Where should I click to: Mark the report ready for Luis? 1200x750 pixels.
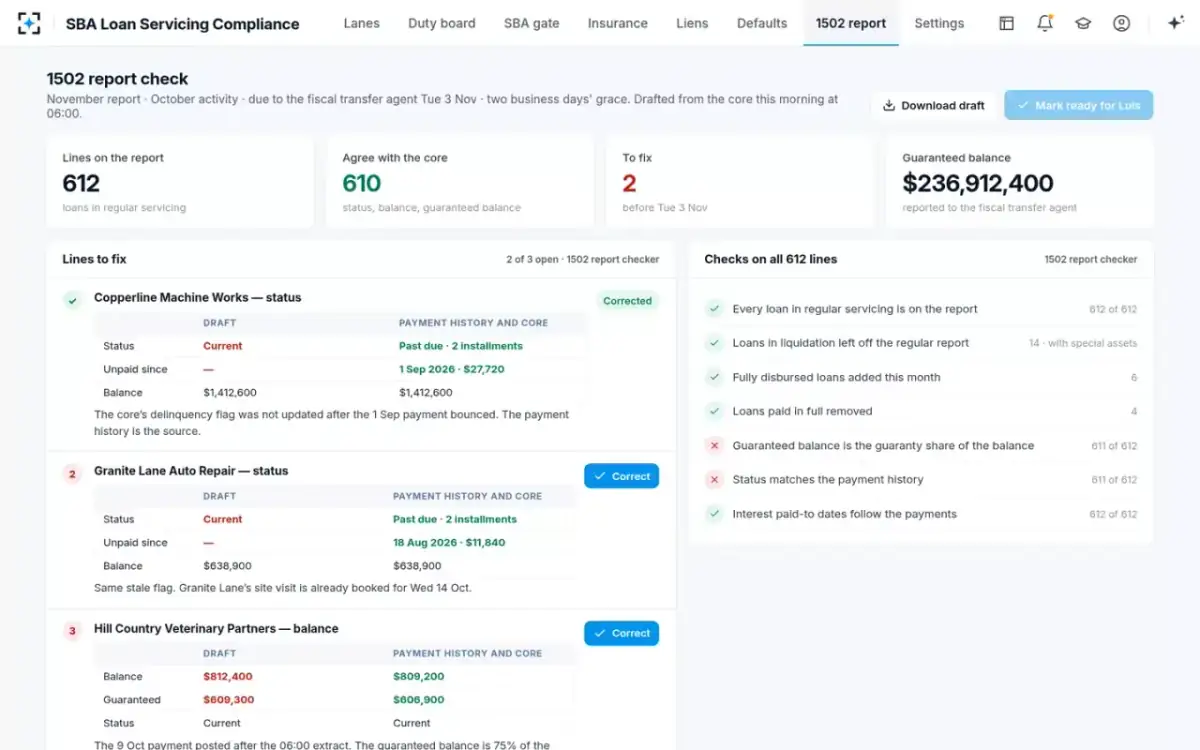(x=1078, y=105)
